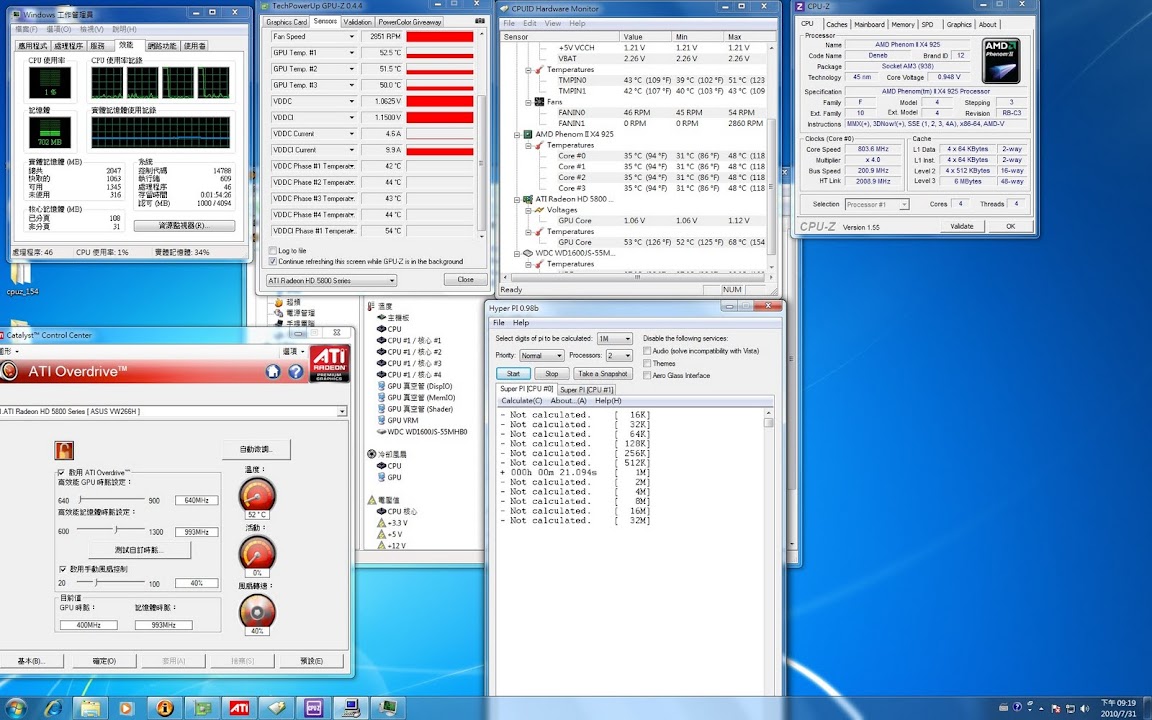Click Stop button in Hyper PI
The height and width of the screenshot is (720, 1152).
[x=552, y=374]
